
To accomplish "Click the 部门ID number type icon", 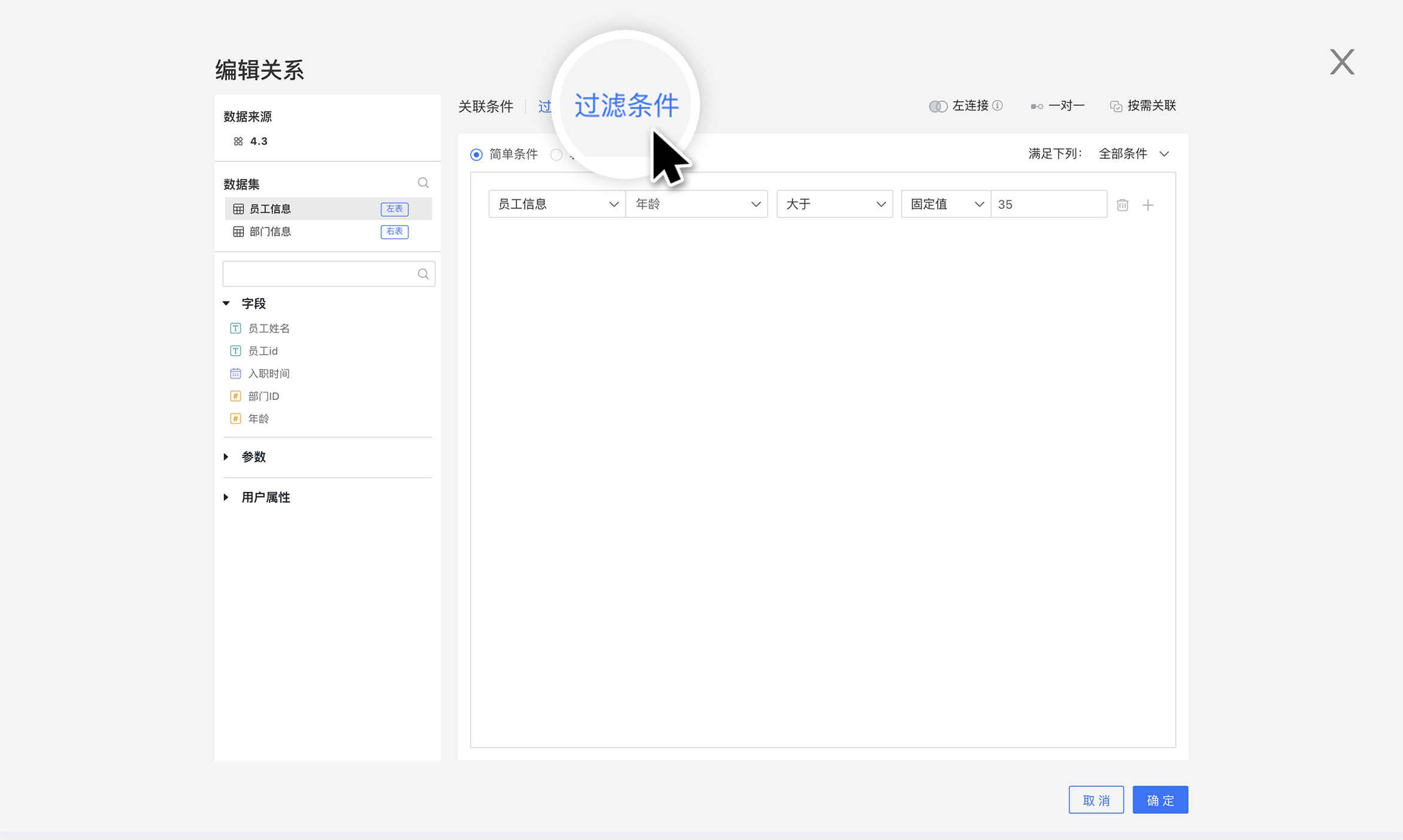I will pos(235,396).
